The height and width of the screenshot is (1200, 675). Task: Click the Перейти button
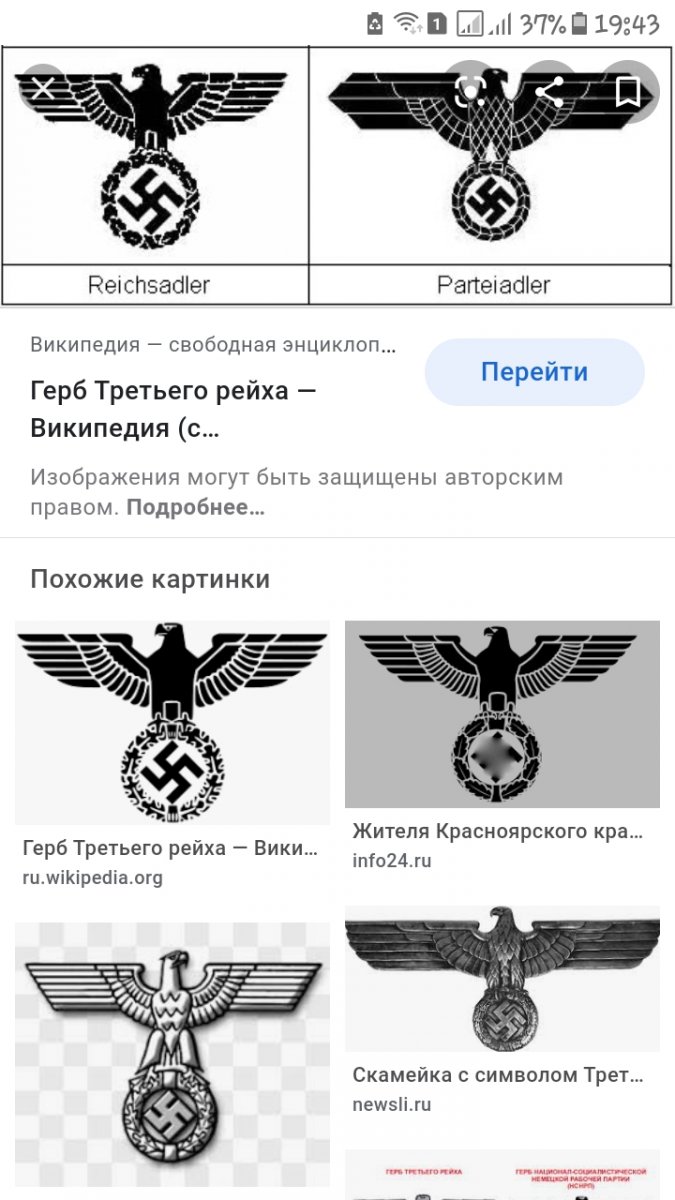pyautogui.click(x=534, y=372)
